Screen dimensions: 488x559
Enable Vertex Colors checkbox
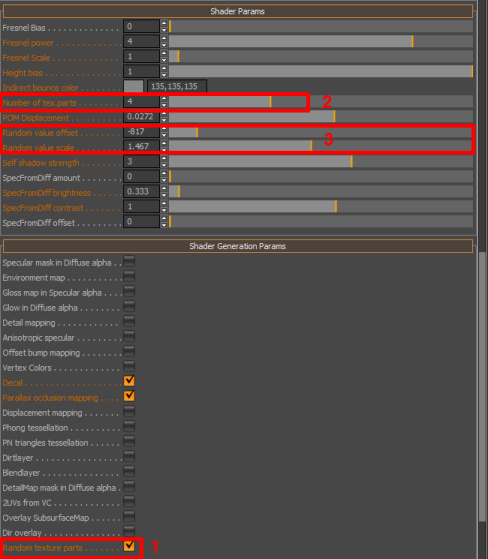(129, 366)
